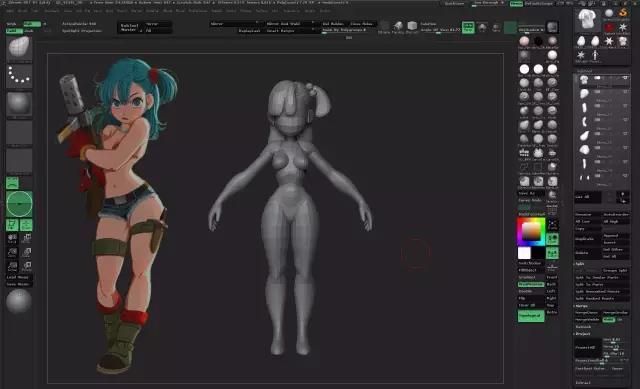Open the Transform menu
The height and width of the screenshot is (389, 640).
point(291,11)
